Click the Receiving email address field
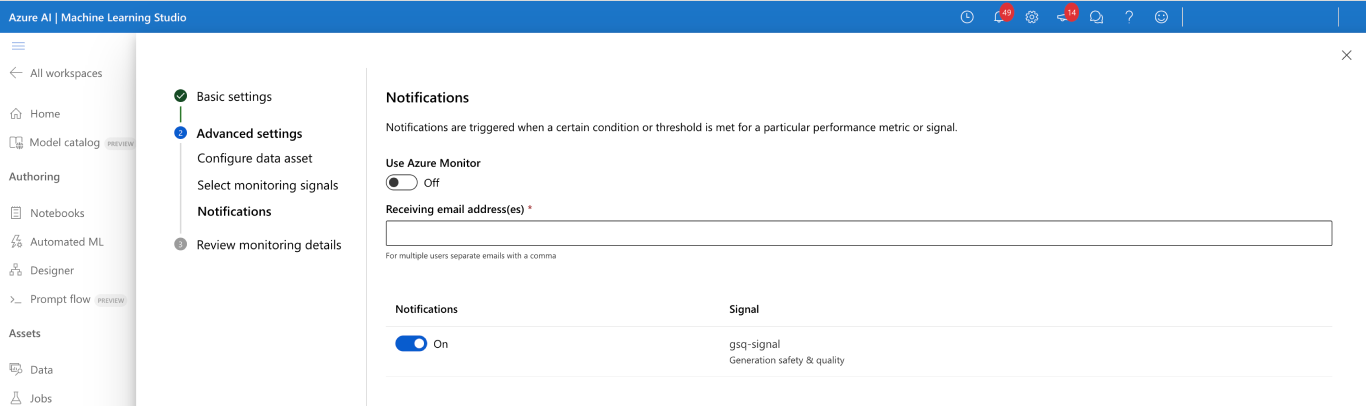The width and height of the screenshot is (1366, 406). coord(858,233)
